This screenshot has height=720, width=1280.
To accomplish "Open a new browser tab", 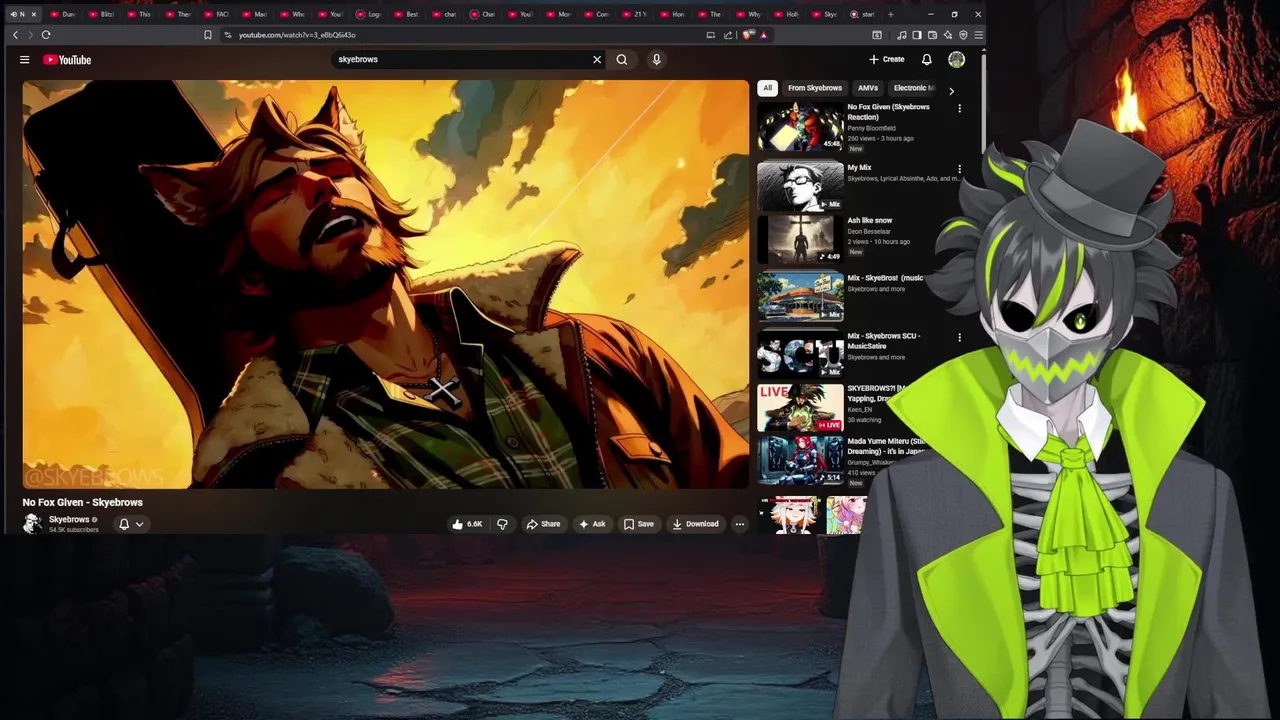I will (x=892, y=14).
